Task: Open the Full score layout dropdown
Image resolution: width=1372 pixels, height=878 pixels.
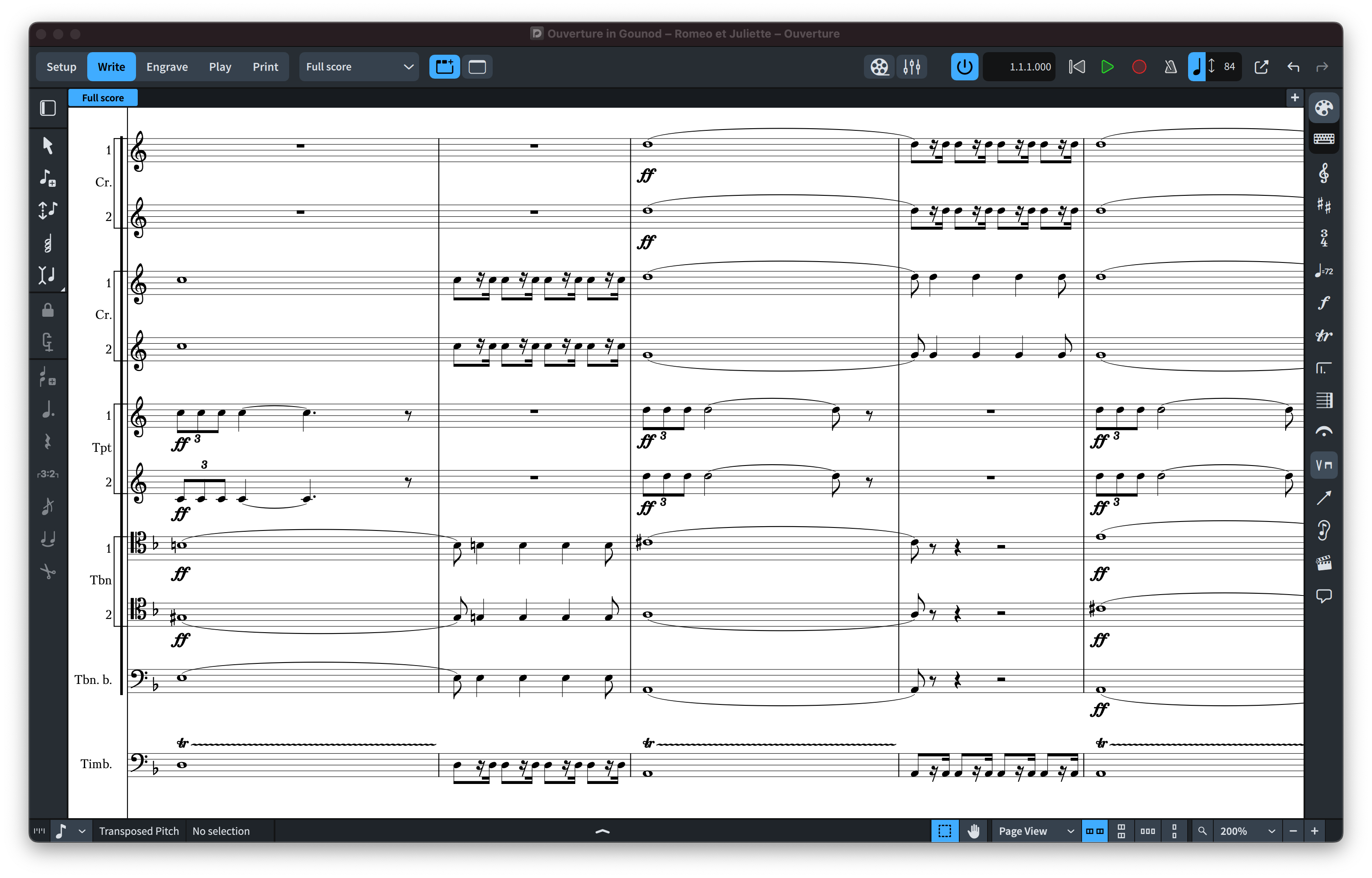Action: (x=359, y=67)
